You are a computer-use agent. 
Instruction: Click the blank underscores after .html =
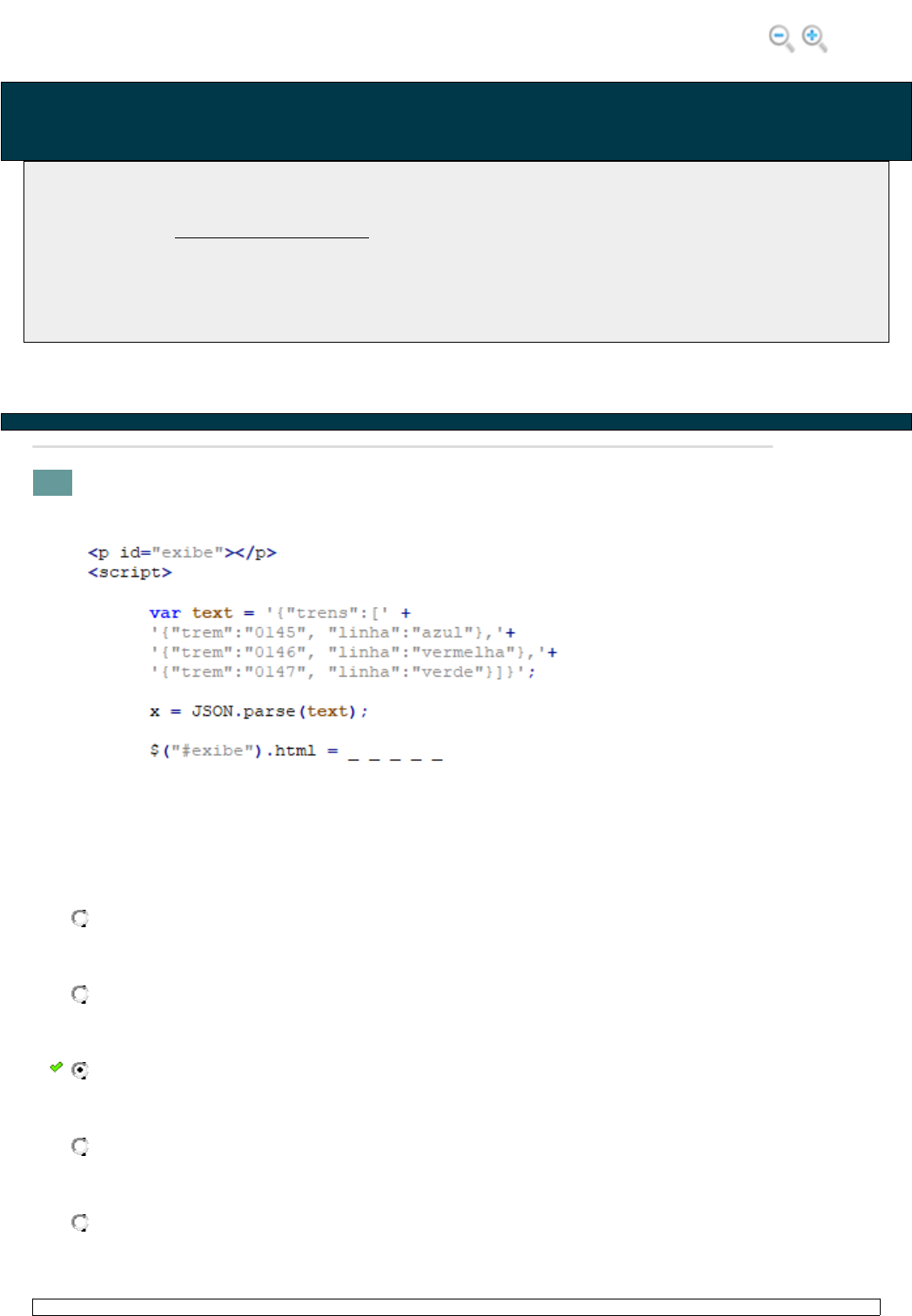tap(395, 753)
